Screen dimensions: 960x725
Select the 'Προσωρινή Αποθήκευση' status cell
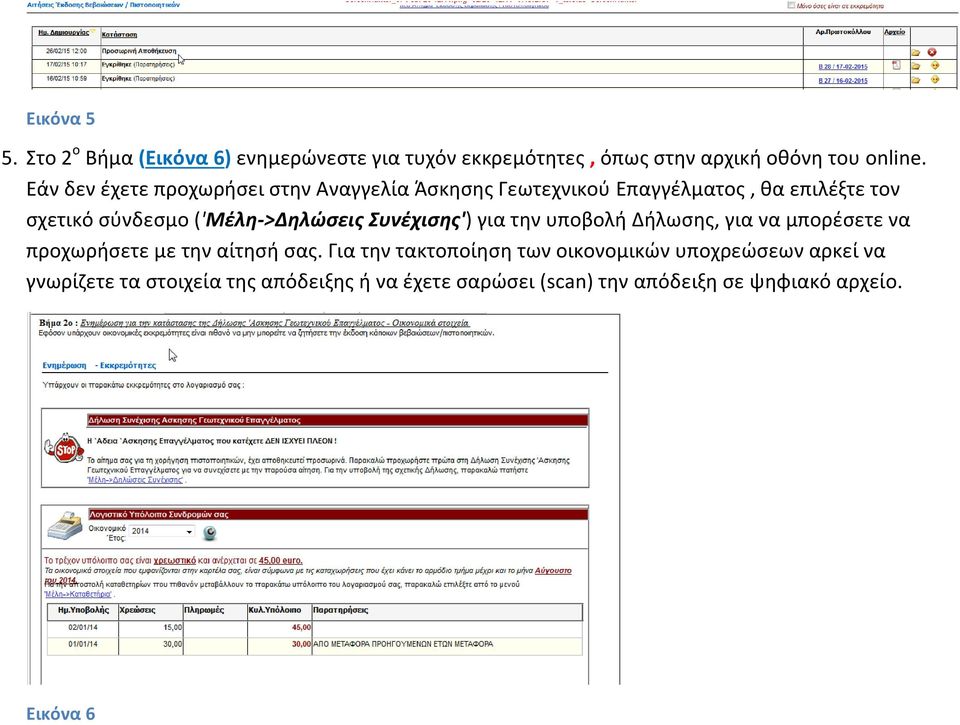[139, 51]
